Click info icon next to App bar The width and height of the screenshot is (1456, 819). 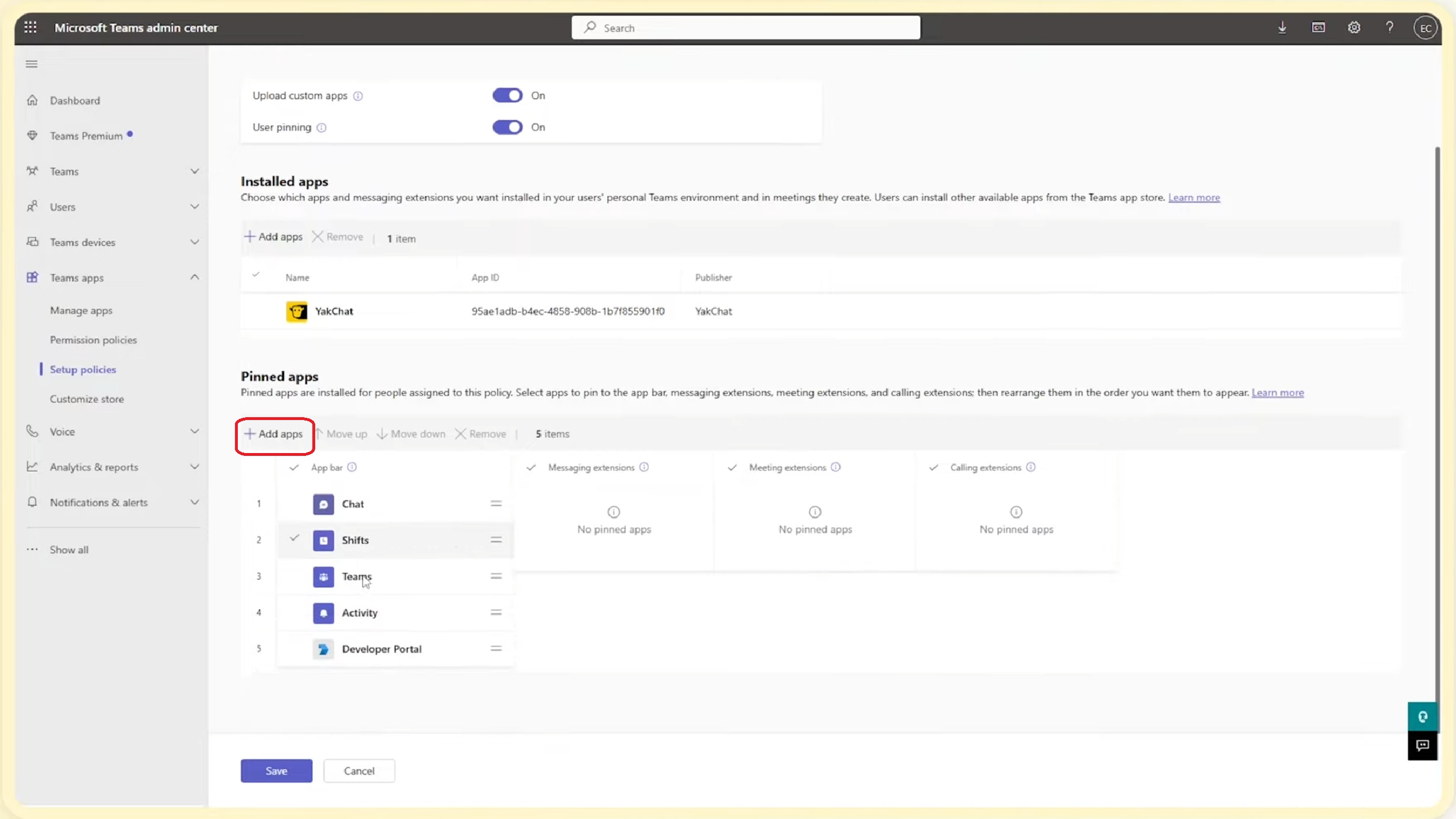tap(352, 467)
